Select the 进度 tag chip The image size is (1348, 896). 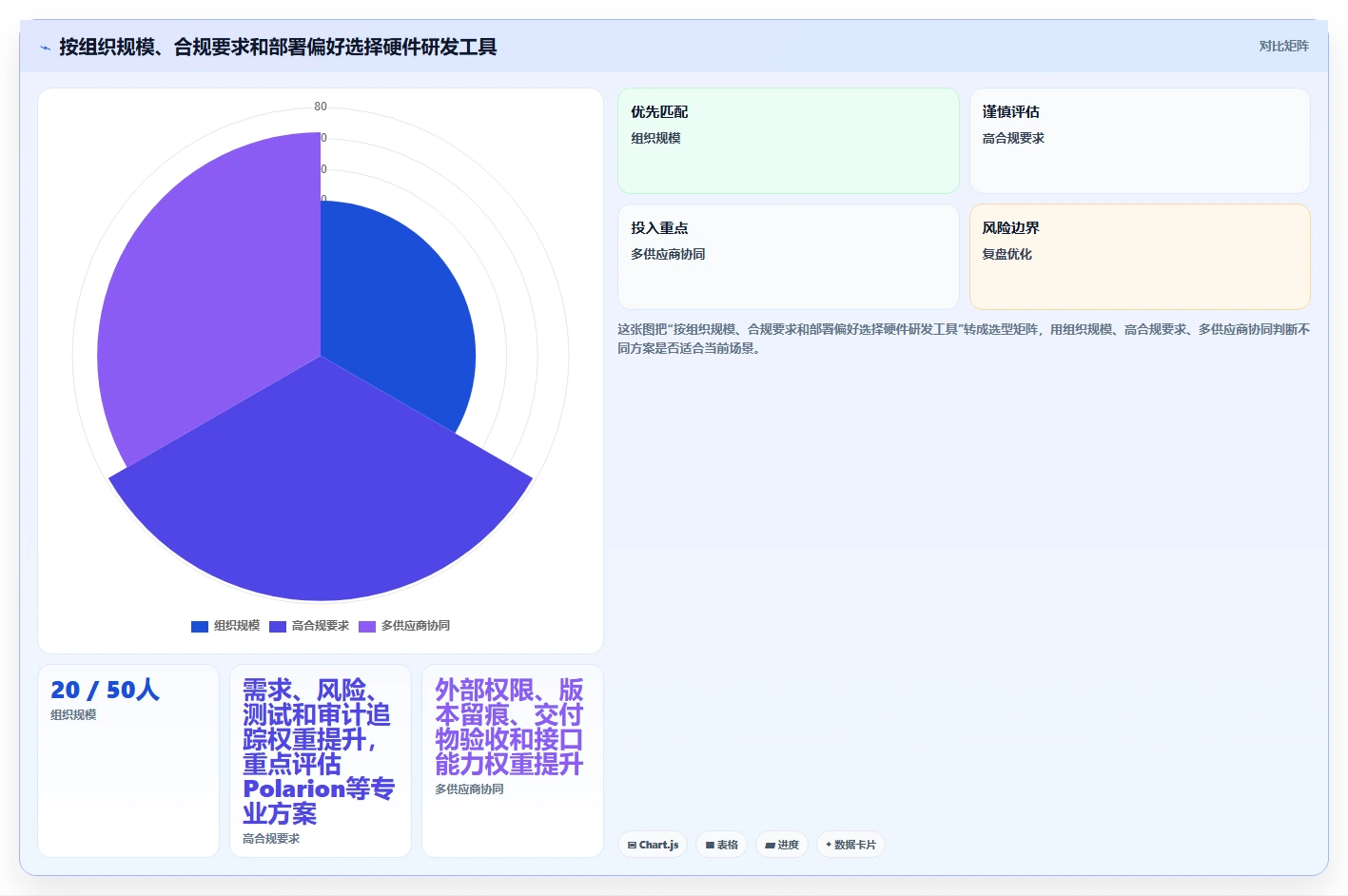click(782, 845)
